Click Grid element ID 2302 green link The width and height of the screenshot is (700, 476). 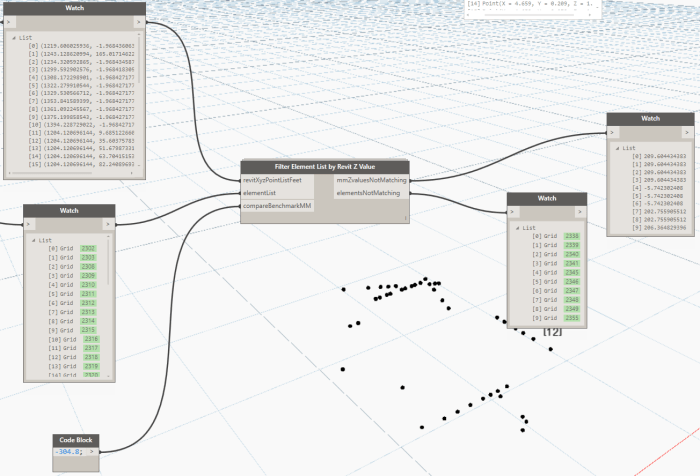click(88, 249)
